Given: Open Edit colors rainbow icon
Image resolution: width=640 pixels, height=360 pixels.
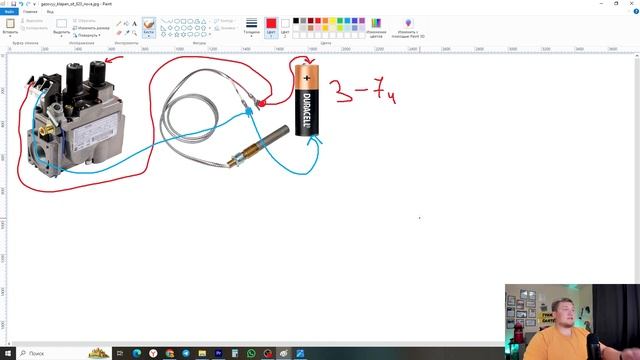Looking at the screenshot, I should tap(376, 23).
